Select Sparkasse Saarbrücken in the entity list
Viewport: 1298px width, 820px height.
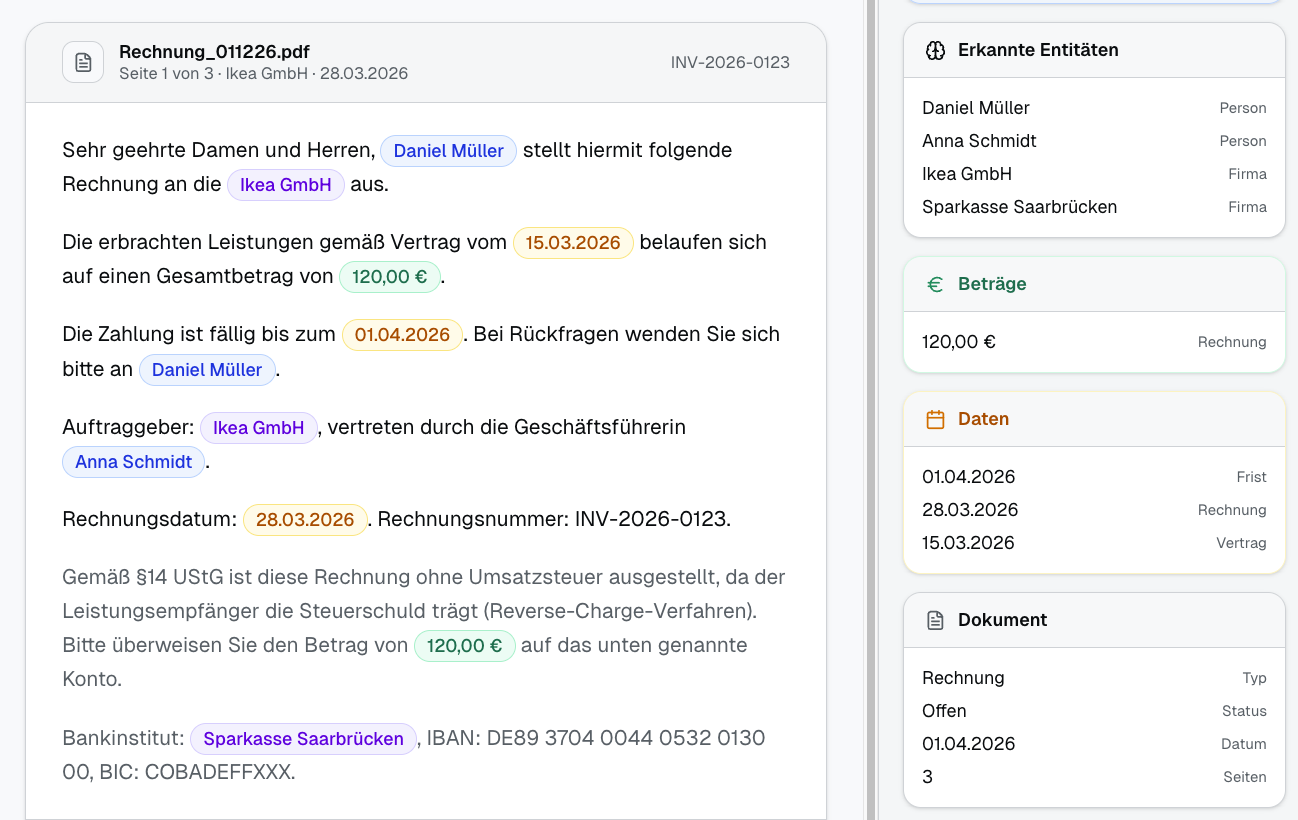[1010, 206]
